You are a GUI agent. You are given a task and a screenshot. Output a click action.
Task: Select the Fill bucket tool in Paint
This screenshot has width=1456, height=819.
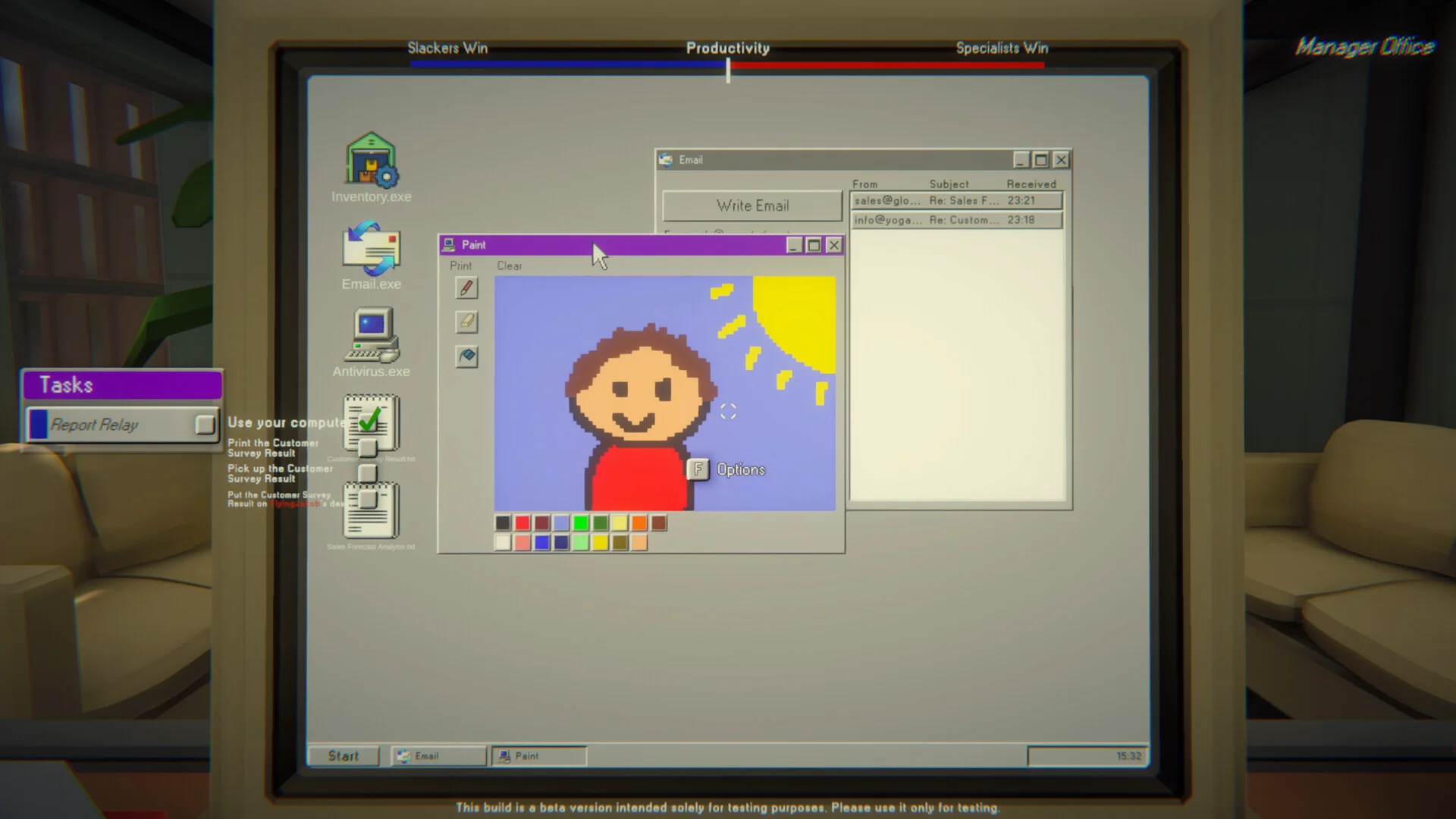click(466, 356)
